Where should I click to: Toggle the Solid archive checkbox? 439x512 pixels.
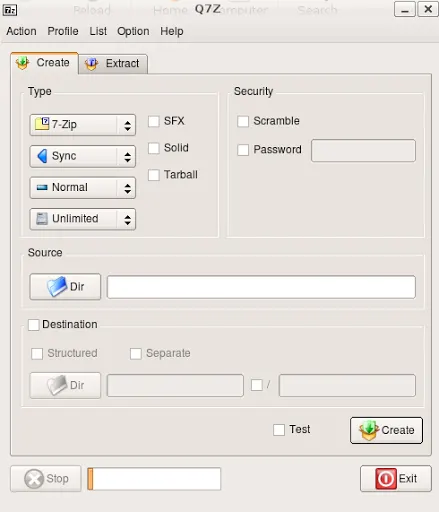[154, 148]
